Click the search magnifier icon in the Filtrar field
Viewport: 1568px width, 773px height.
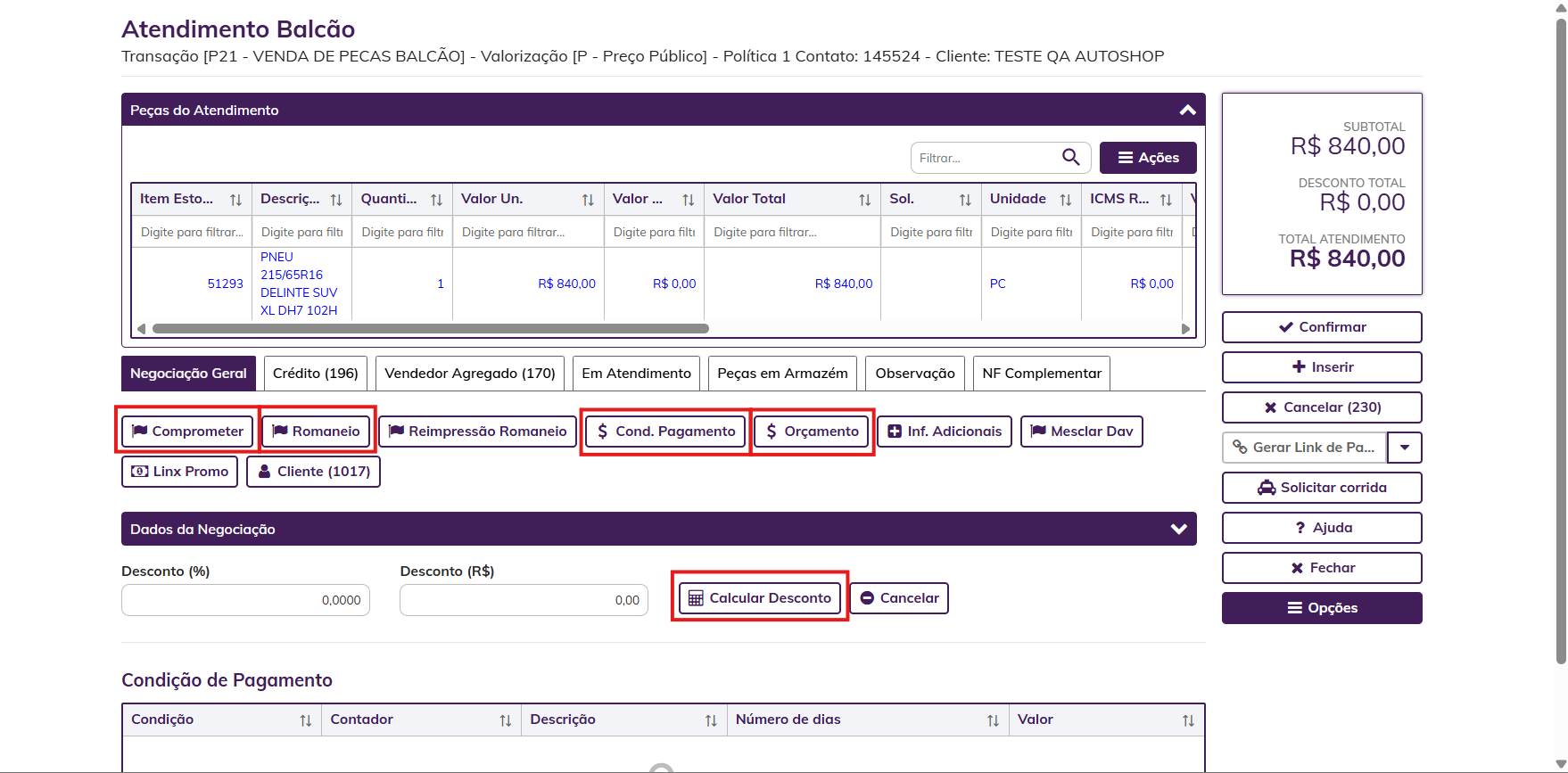[x=1070, y=158]
